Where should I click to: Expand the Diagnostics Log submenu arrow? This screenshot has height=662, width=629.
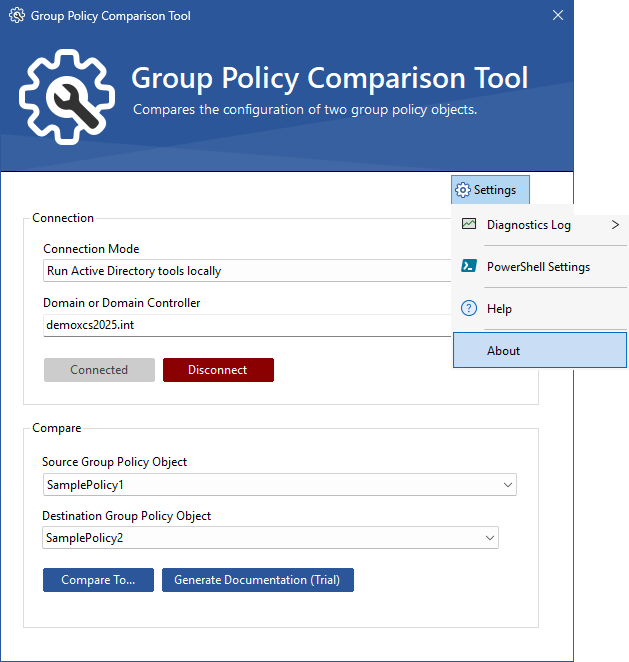pos(615,225)
